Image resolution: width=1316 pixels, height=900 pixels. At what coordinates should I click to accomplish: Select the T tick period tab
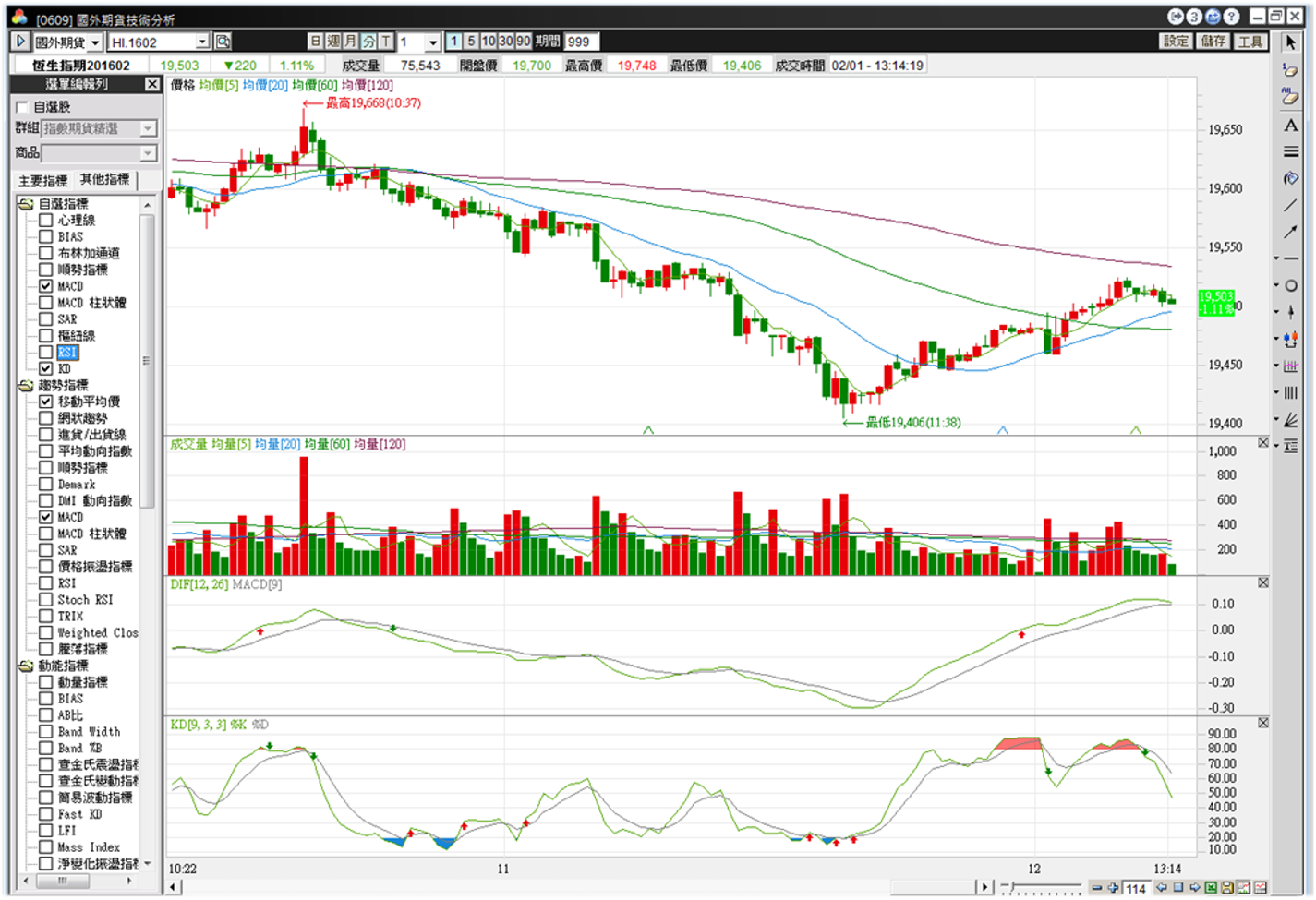tap(386, 42)
